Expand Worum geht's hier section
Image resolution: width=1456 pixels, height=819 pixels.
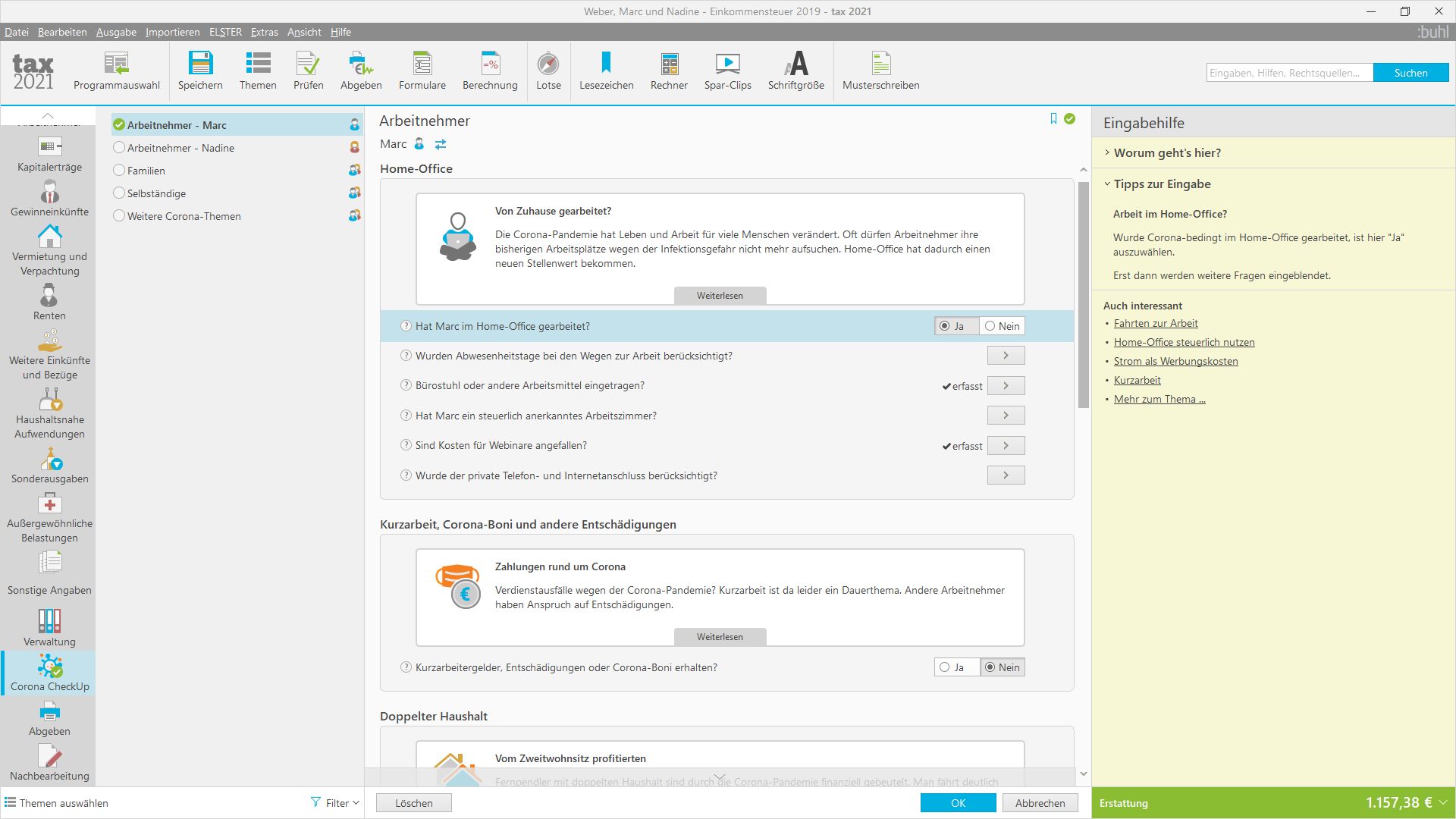click(1167, 153)
